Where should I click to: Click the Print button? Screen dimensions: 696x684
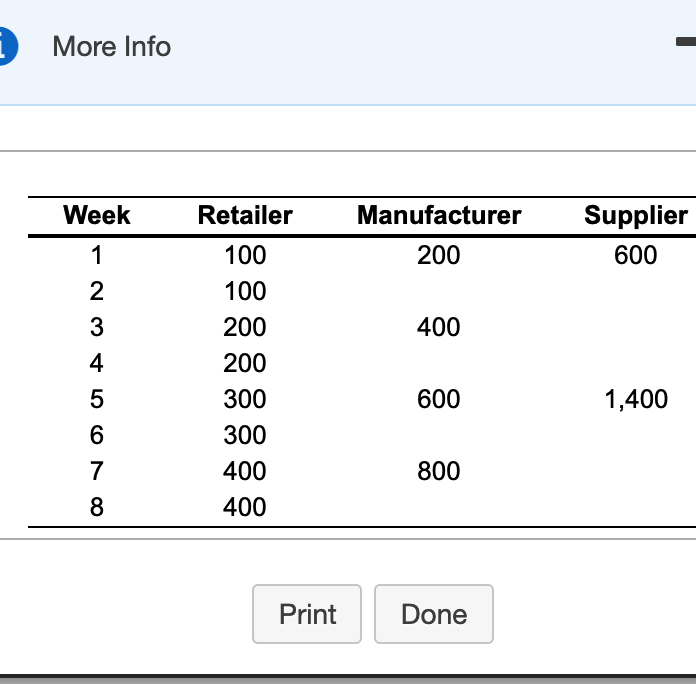[x=307, y=614]
